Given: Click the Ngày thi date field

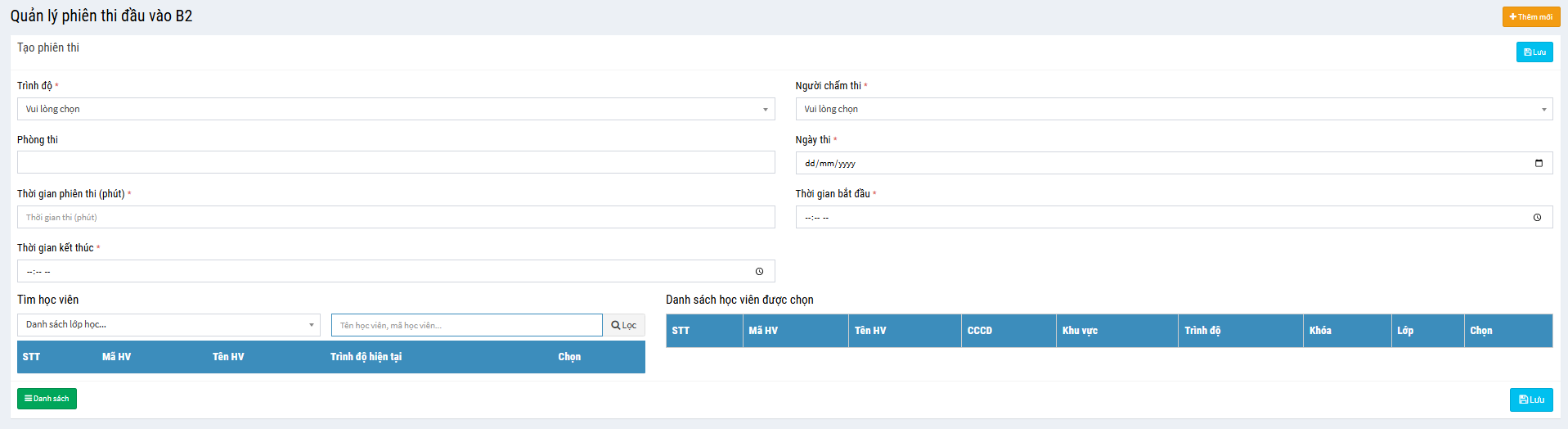Looking at the screenshot, I should (1145, 164).
